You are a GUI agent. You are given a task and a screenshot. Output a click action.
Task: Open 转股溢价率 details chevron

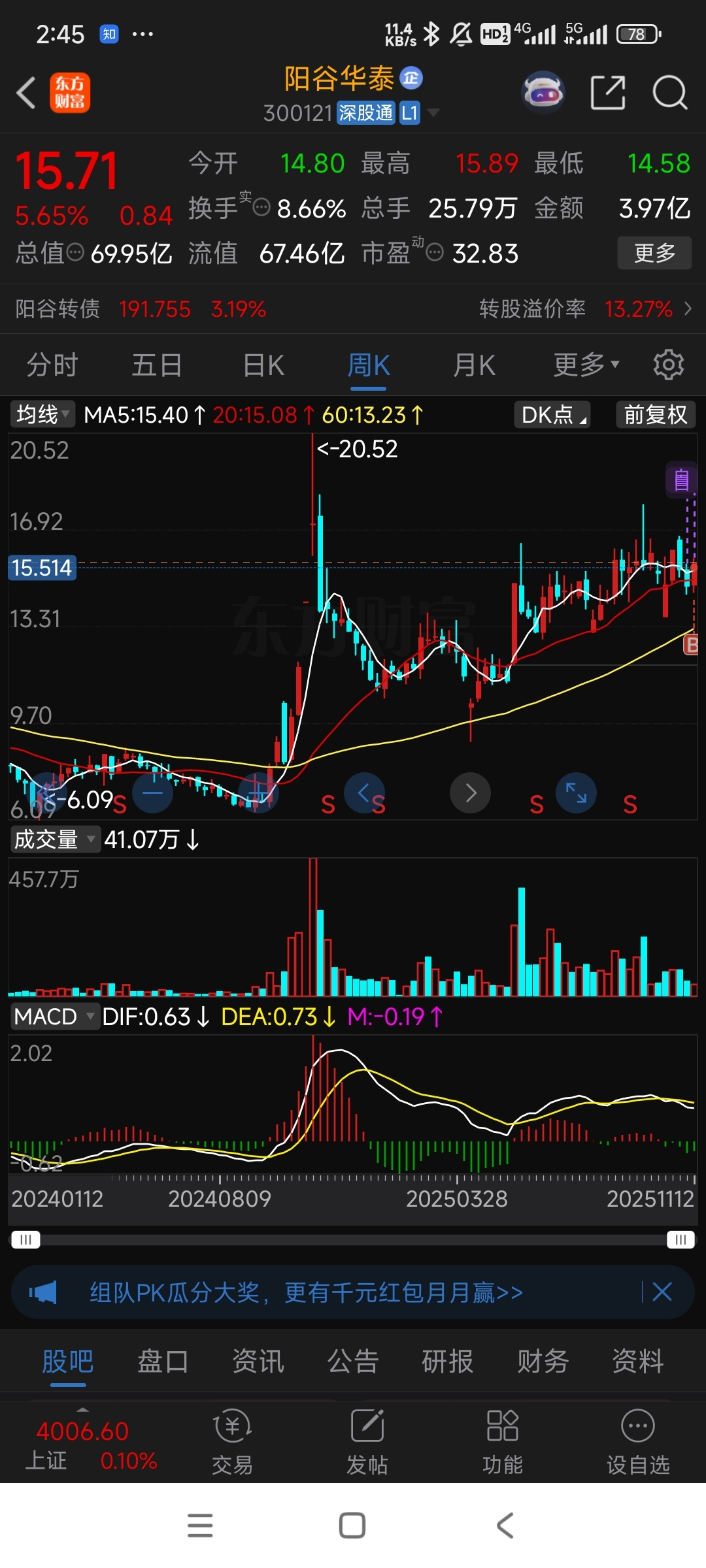pos(688,308)
